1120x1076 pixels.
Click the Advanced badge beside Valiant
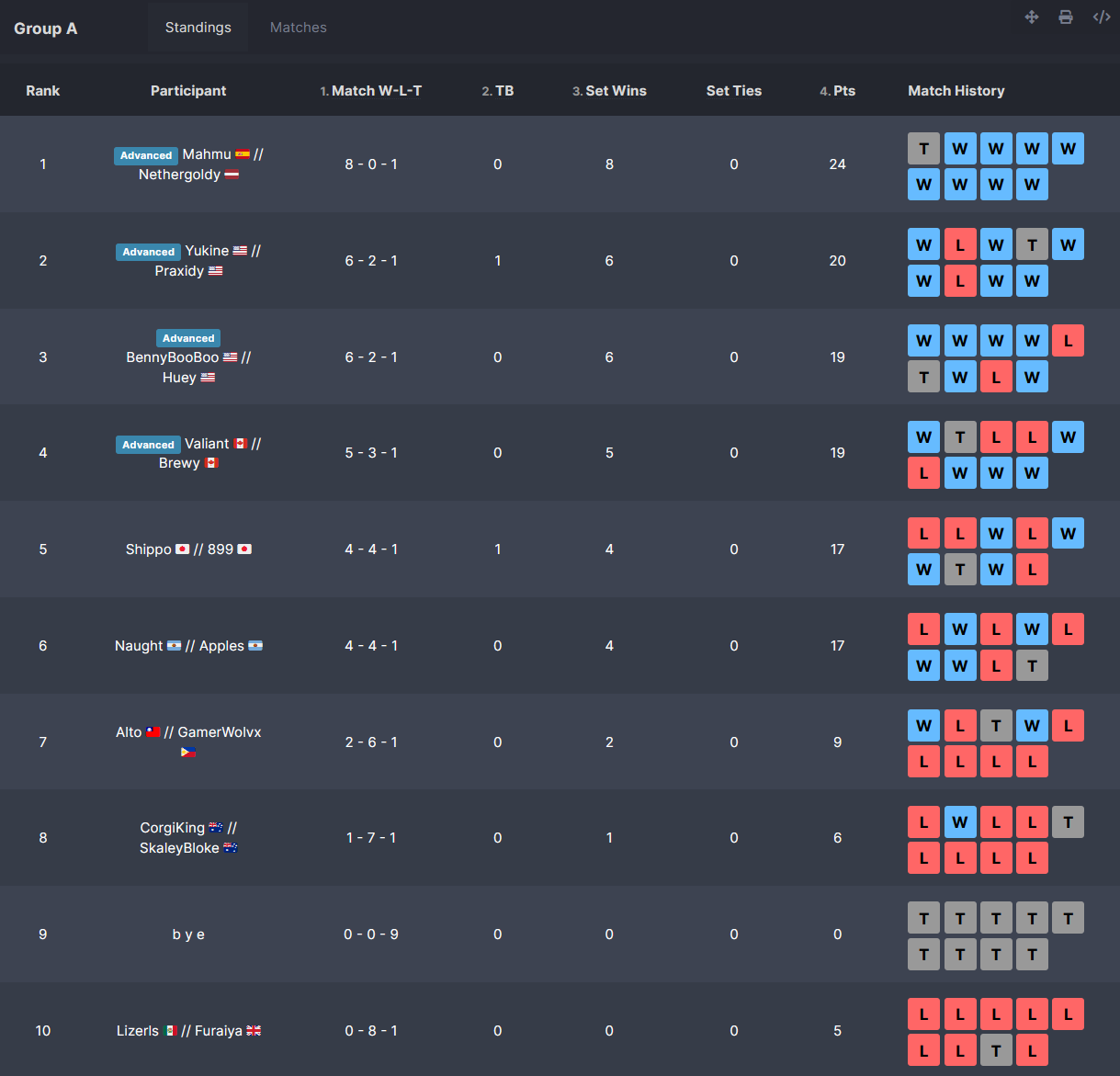148,445
